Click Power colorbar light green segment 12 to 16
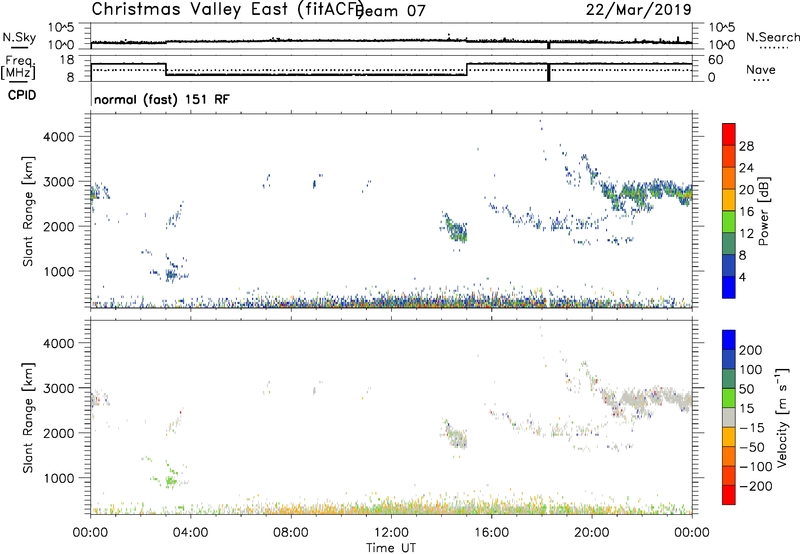 pyautogui.click(x=729, y=221)
